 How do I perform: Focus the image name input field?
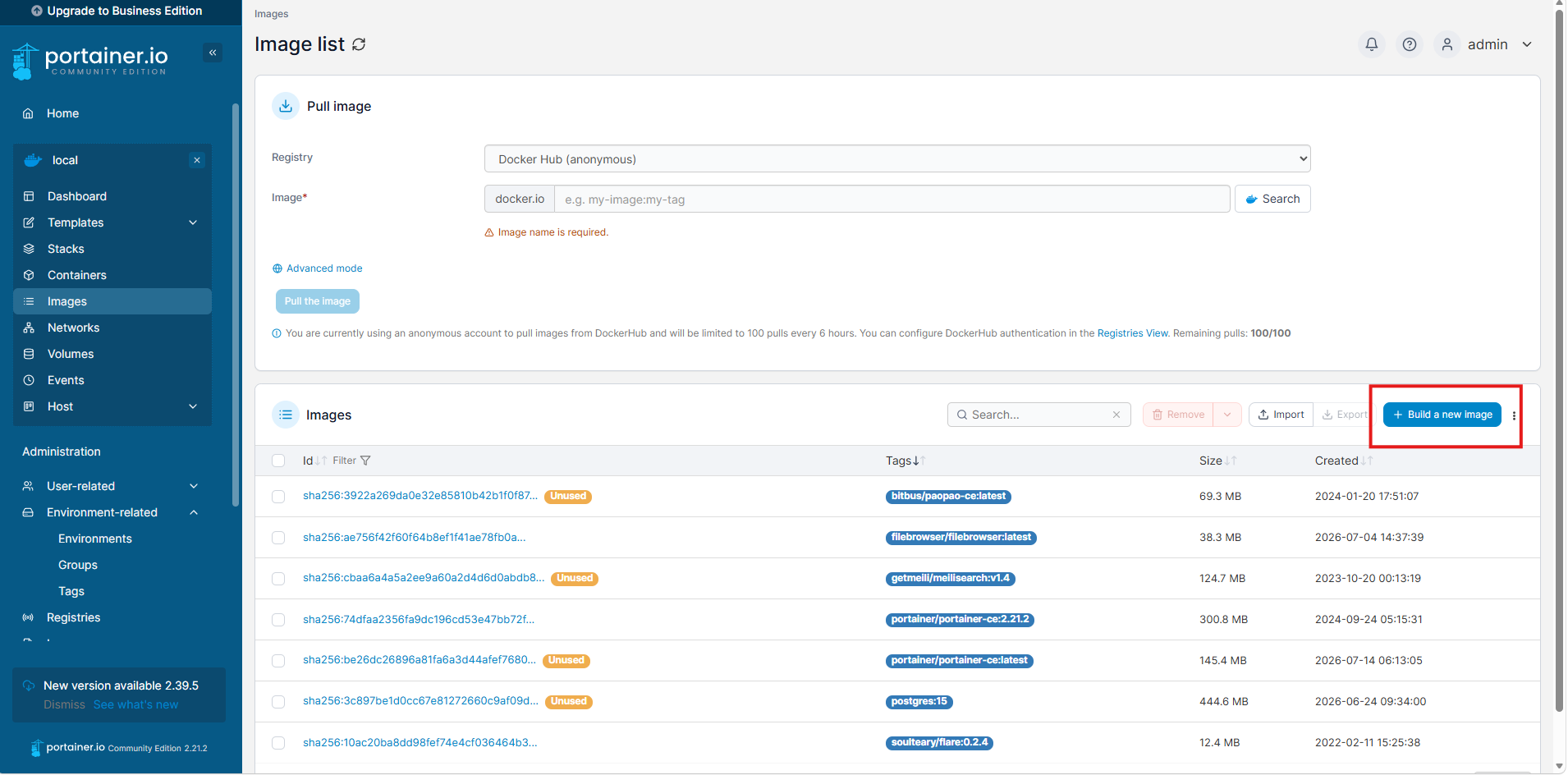pos(892,199)
